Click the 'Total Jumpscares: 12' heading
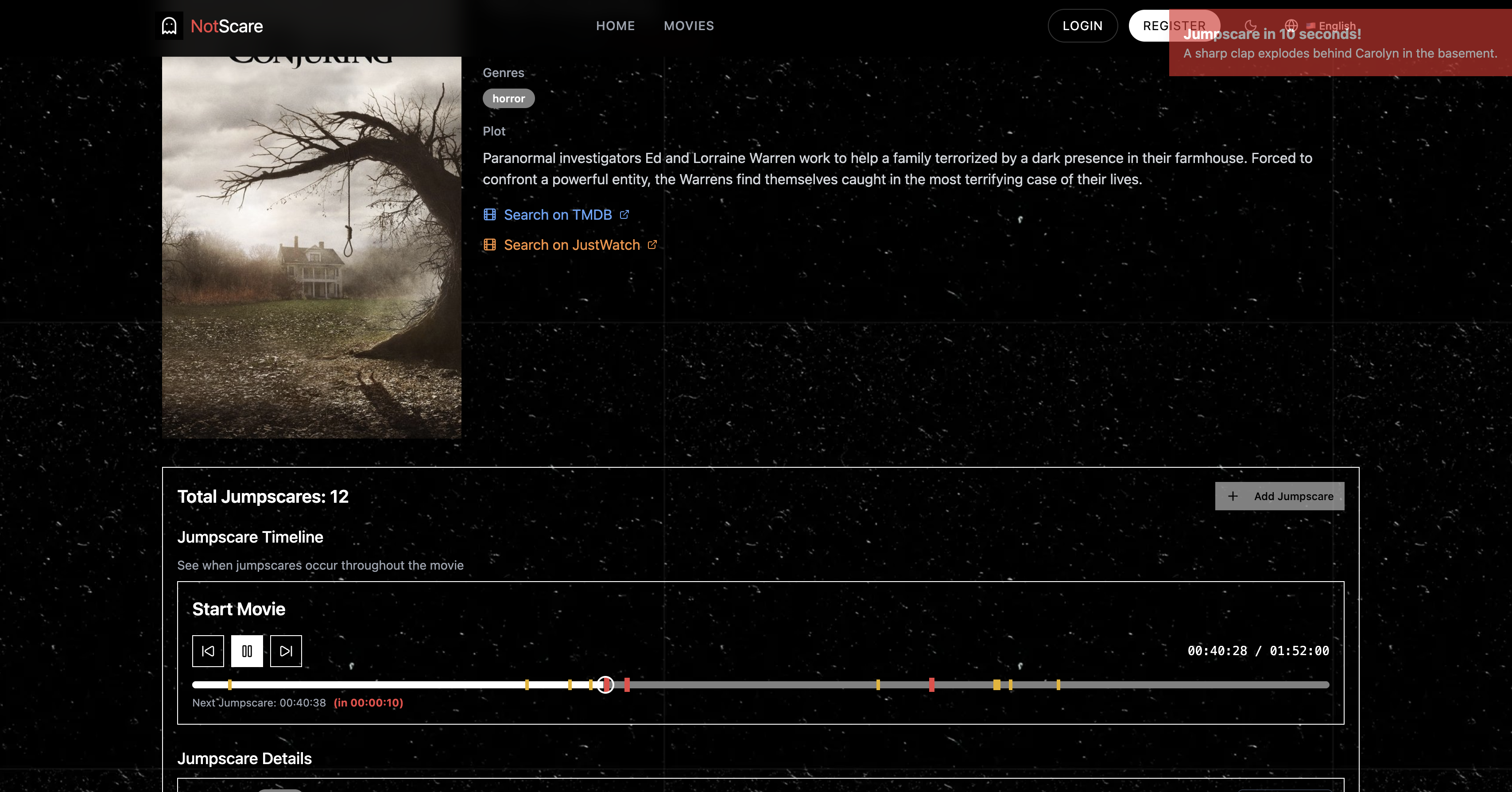The image size is (1512, 792). coord(263,497)
